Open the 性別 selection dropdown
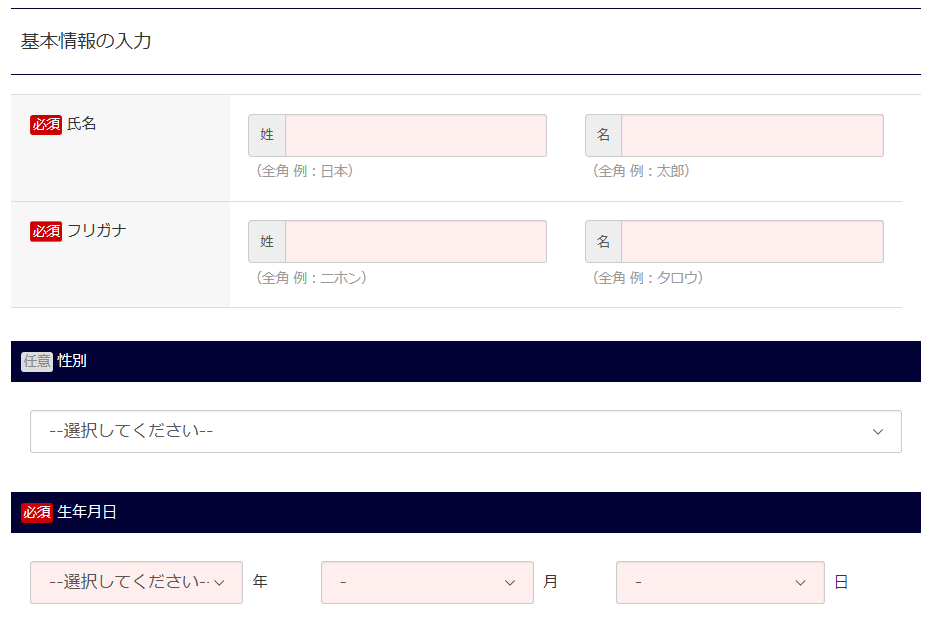The image size is (932, 637). pyautogui.click(x=466, y=431)
